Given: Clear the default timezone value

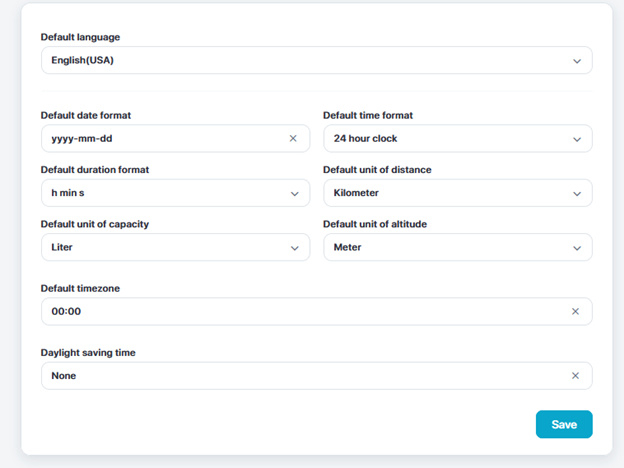Looking at the screenshot, I should pyautogui.click(x=575, y=311).
